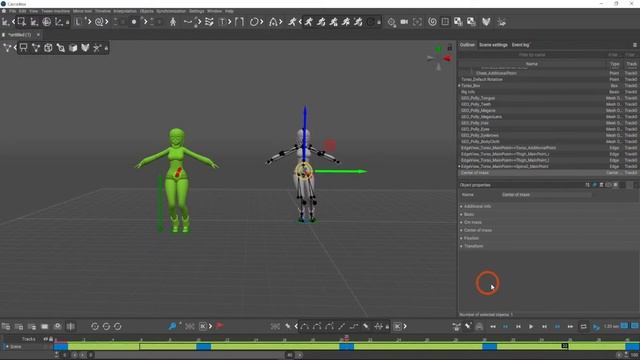Screen dimensions: 640x360
Task: Click the Rig mode character icon
Action: 173,22
